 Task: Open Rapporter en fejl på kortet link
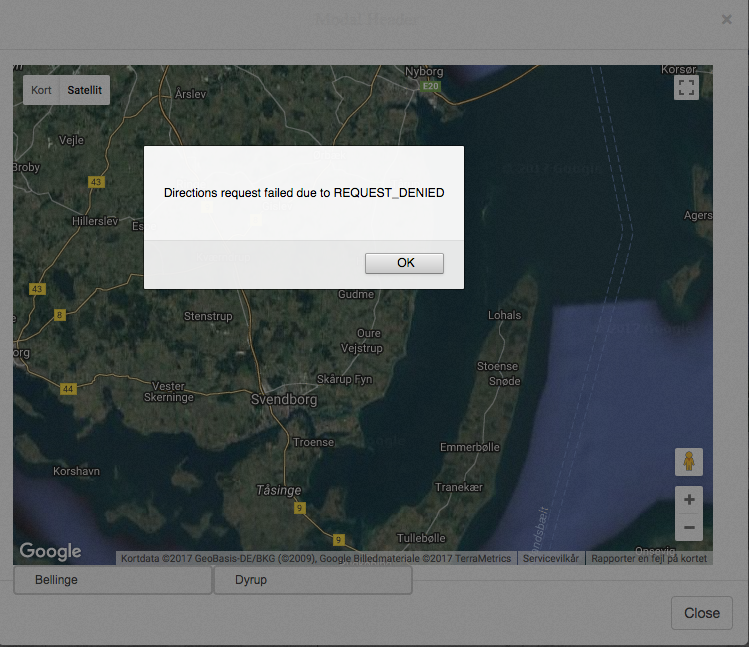point(648,559)
